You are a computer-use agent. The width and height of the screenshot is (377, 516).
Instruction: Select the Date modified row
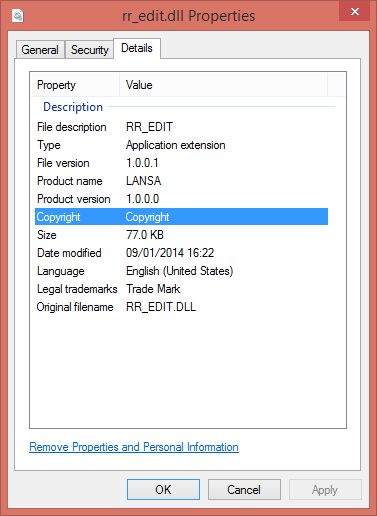tap(182, 253)
